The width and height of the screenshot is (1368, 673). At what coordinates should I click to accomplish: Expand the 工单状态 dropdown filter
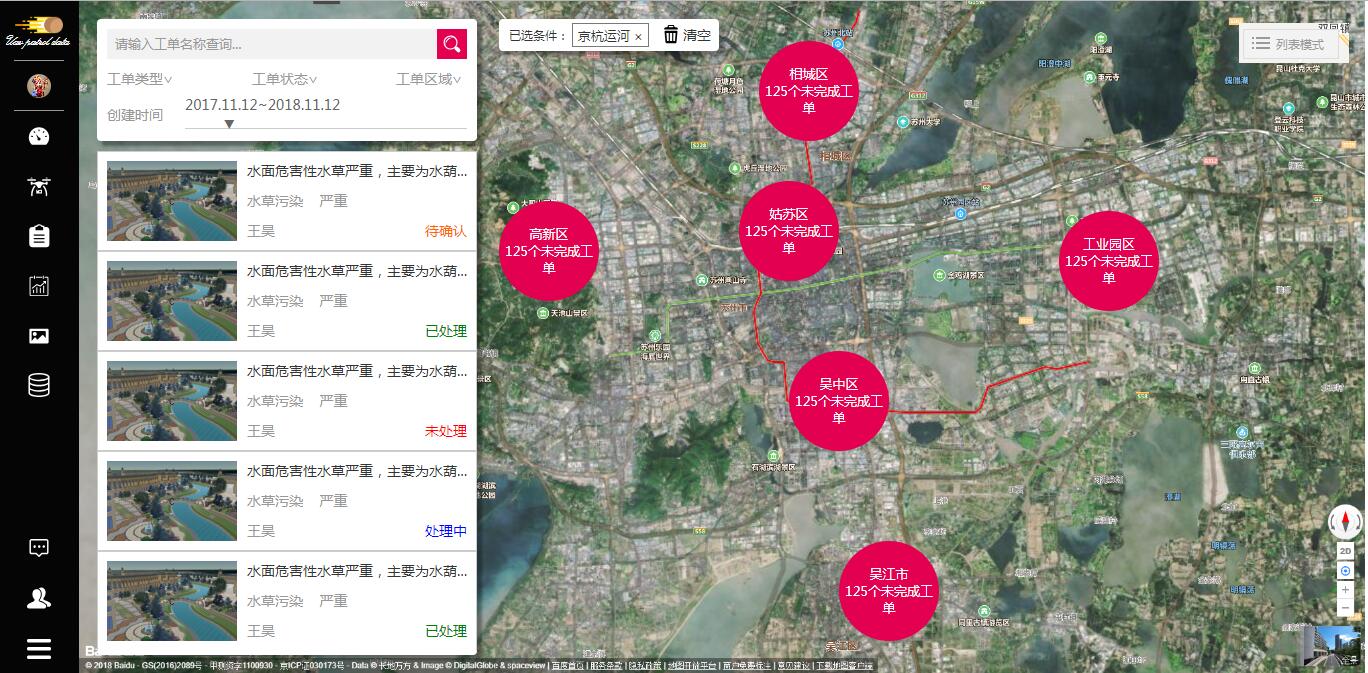(x=285, y=79)
